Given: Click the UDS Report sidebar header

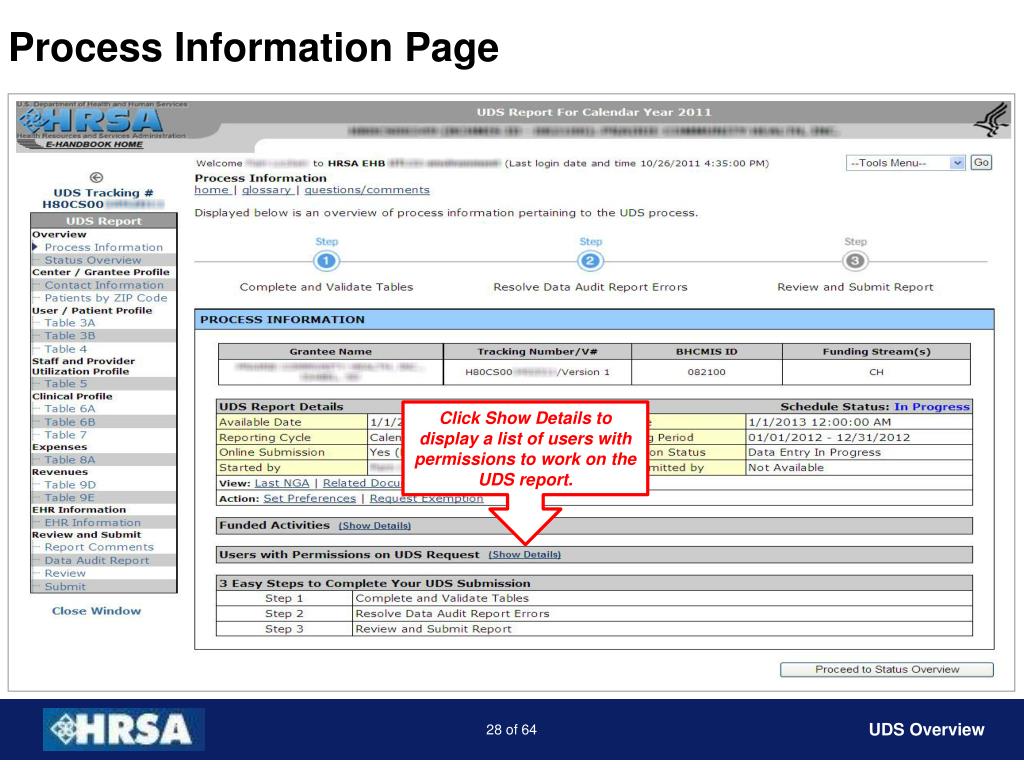Looking at the screenshot, I should coord(104,221).
